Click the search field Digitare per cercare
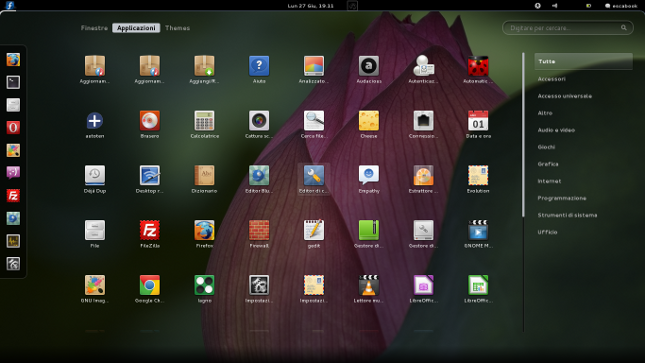Image resolution: width=645 pixels, height=363 pixels. coord(568,28)
